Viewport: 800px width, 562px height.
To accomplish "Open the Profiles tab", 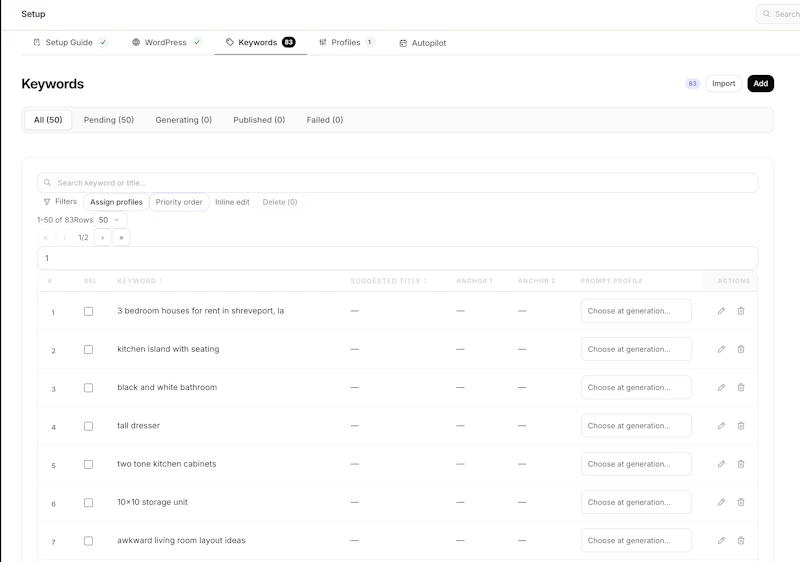I will 346,42.
